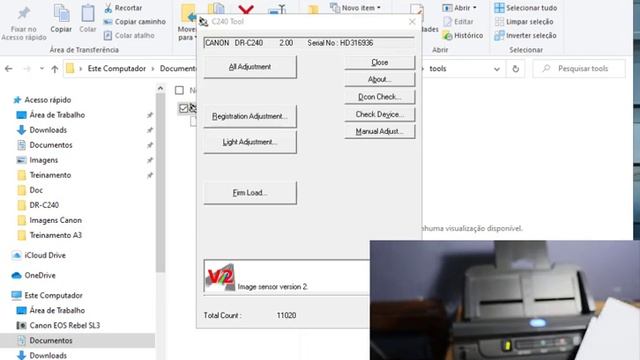
Task: Click Limpar seleção in the ribbon
Action: 524,22
